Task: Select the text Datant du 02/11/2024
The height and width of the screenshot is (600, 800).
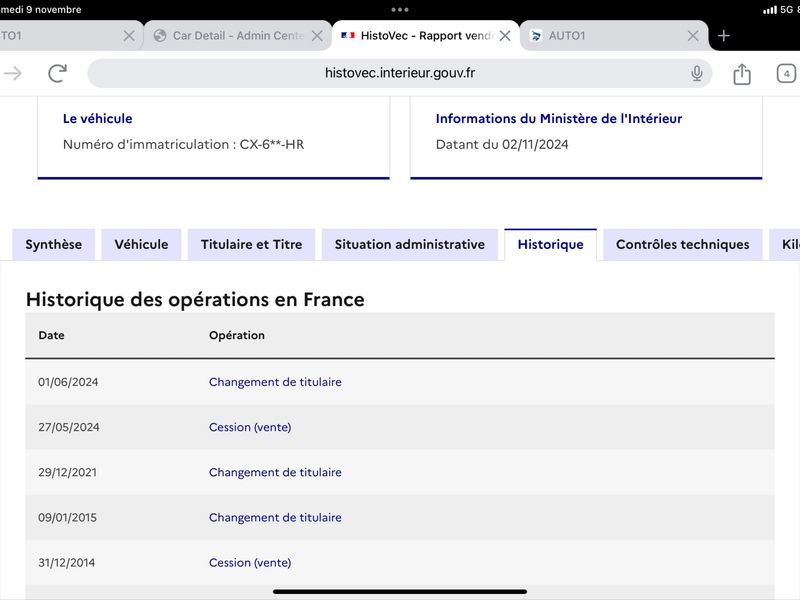Action: pyautogui.click(x=502, y=144)
